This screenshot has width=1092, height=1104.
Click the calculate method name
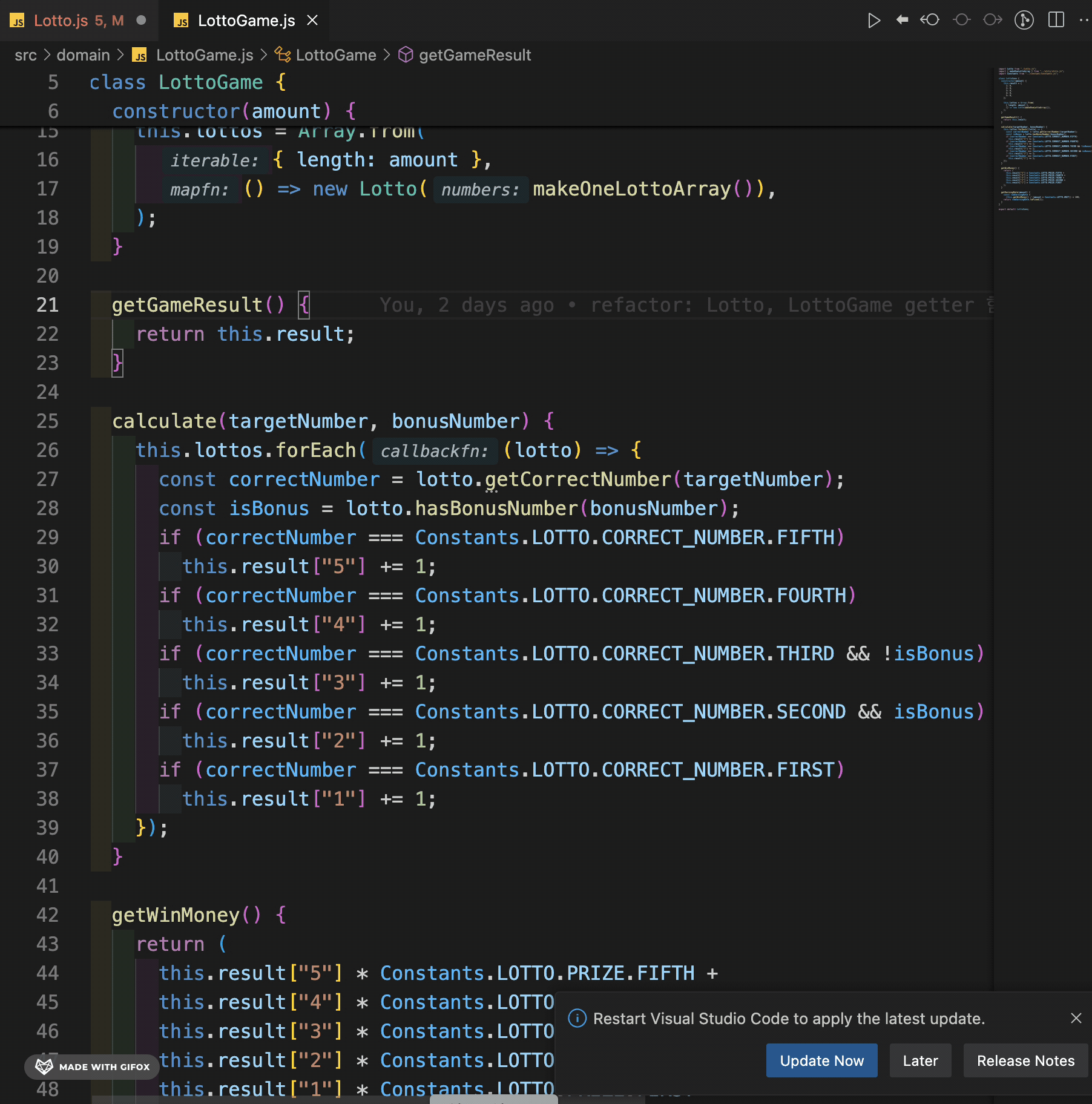[164, 421]
